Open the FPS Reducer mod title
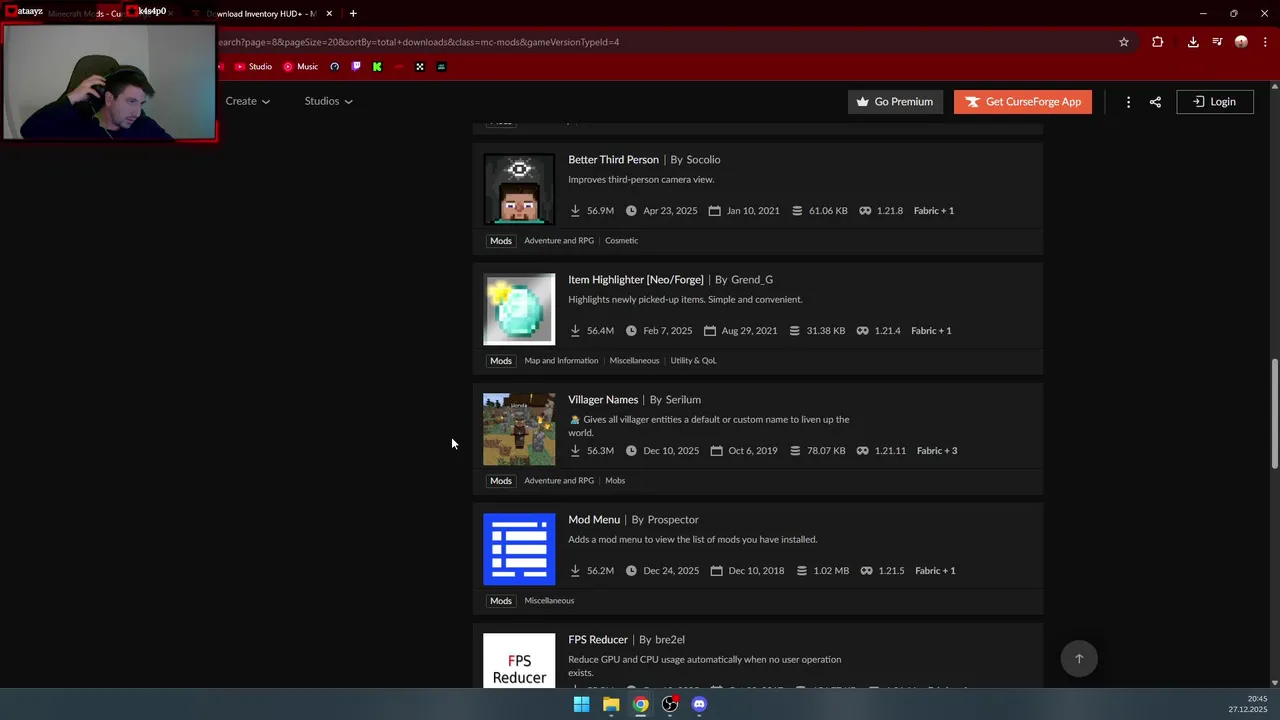The image size is (1280, 720). (x=598, y=640)
